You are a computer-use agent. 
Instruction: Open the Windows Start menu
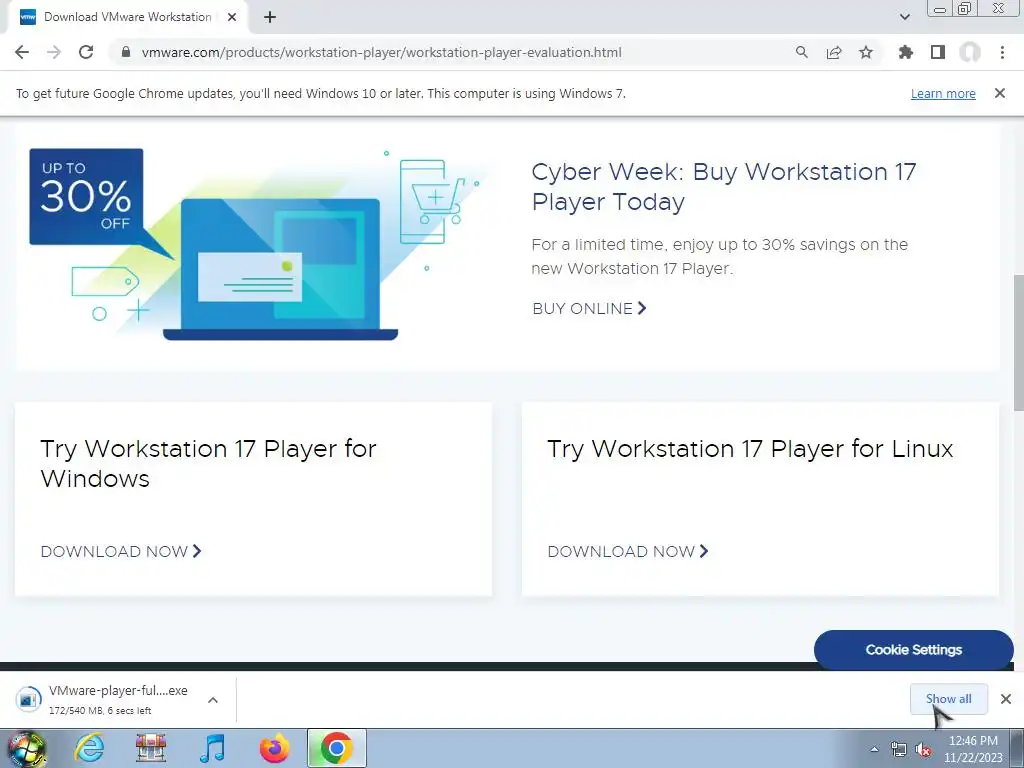26,748
